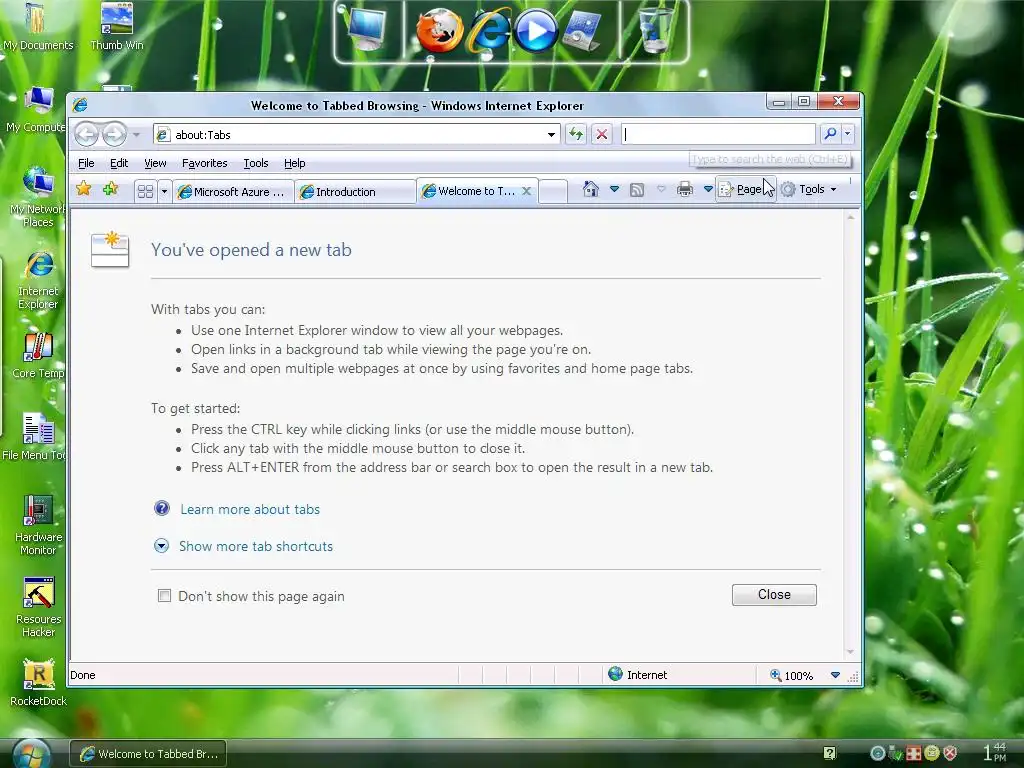
Task: Open Resources Hacker desktop icon
Action: click(38, 607)
